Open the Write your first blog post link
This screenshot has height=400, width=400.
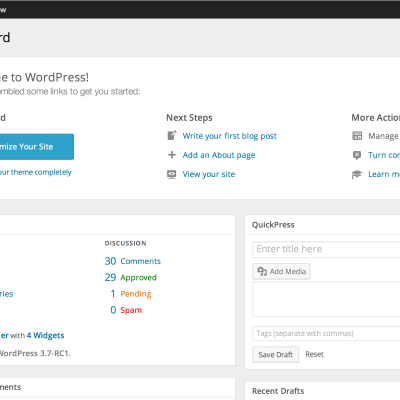click(230, 136)
